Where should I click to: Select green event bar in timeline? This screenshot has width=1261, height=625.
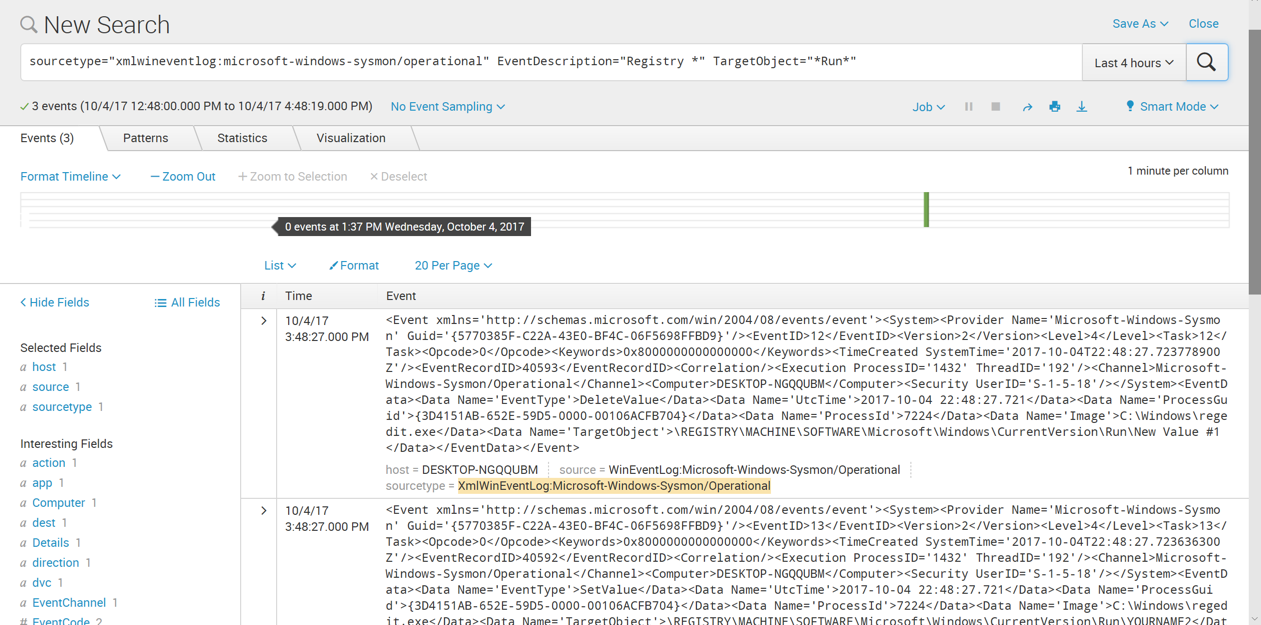click(926, 209)
